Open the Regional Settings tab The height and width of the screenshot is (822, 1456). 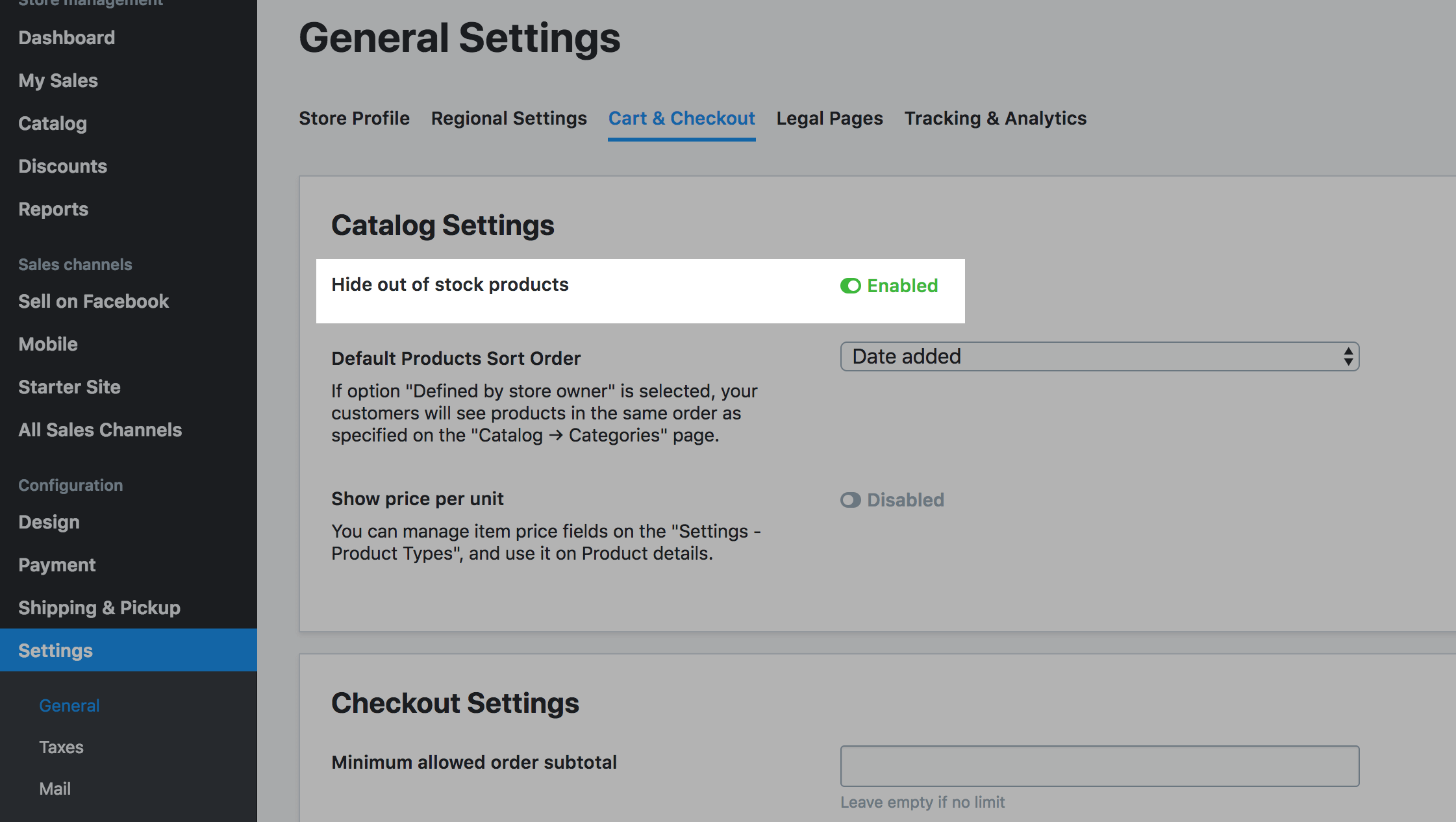coord(508,118)
